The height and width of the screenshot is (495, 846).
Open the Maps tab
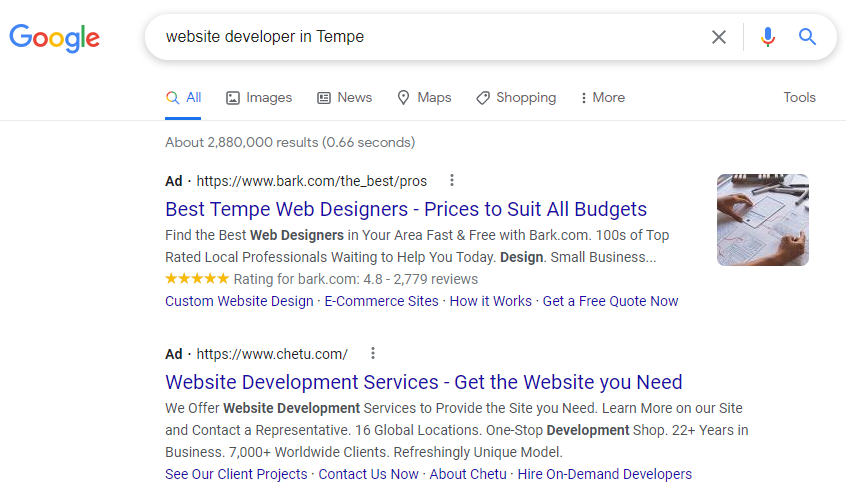point(424,98)
